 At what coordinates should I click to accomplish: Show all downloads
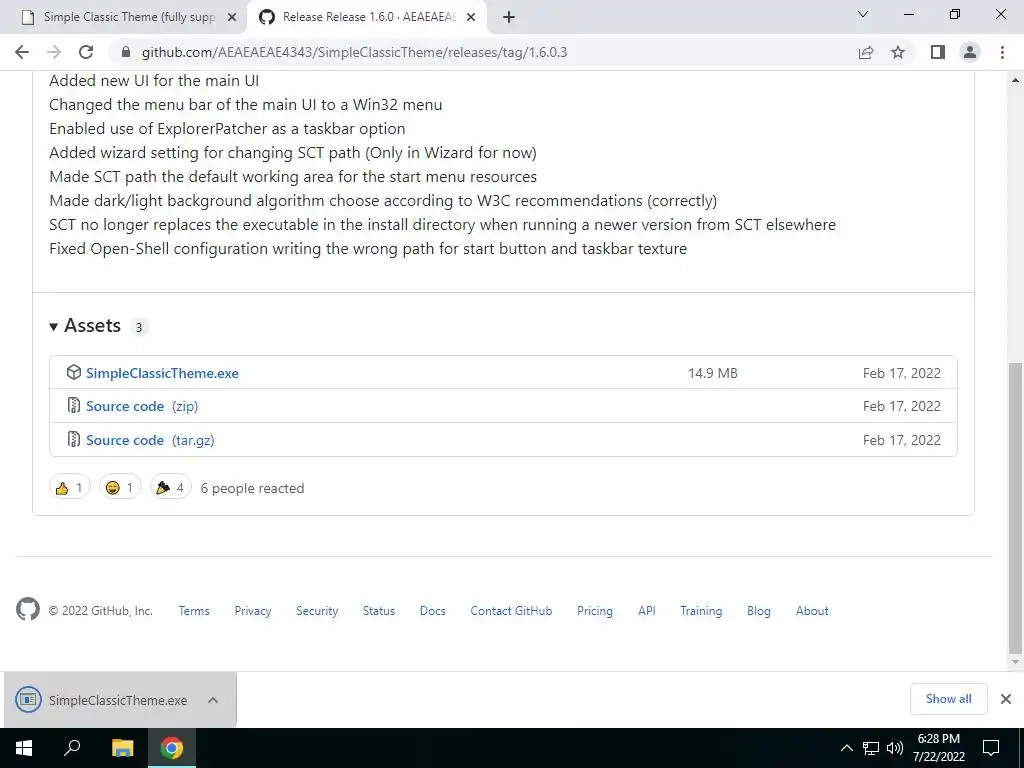pyautogui.click(x=948, y=699)
